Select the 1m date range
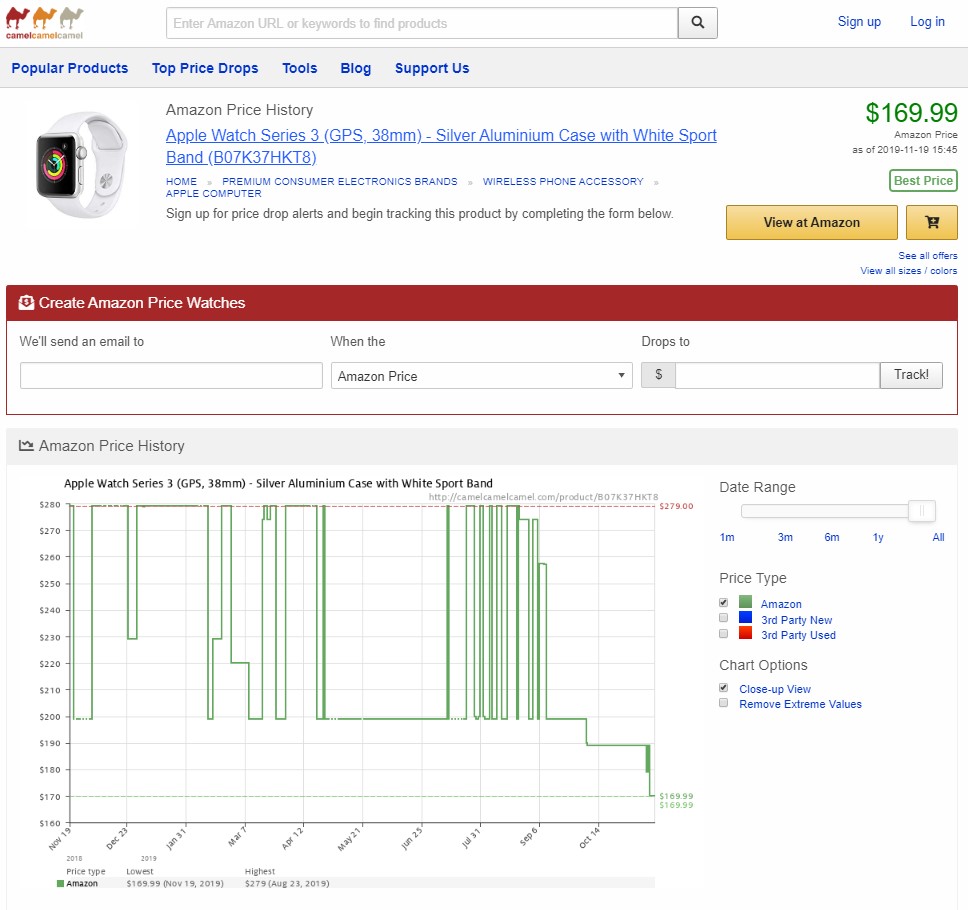Viewport: 968px width, 910px height. pyautogui.click(x=727, y=537)
